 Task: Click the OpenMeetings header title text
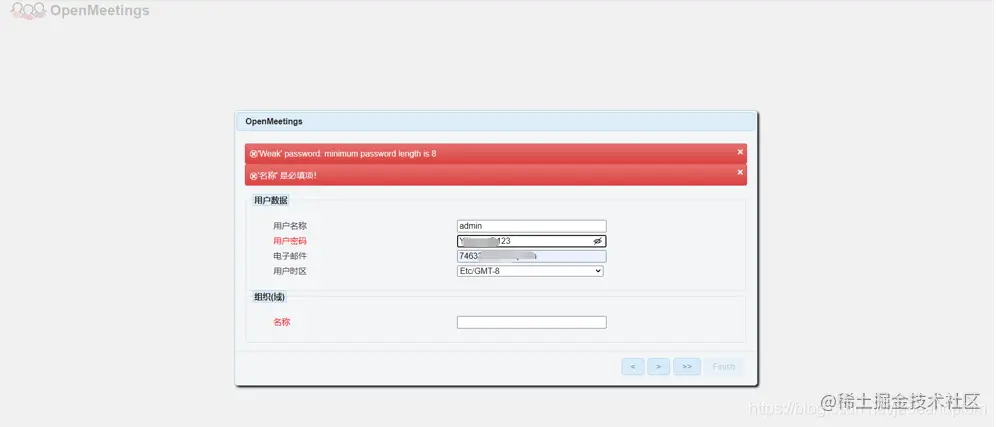100,11
